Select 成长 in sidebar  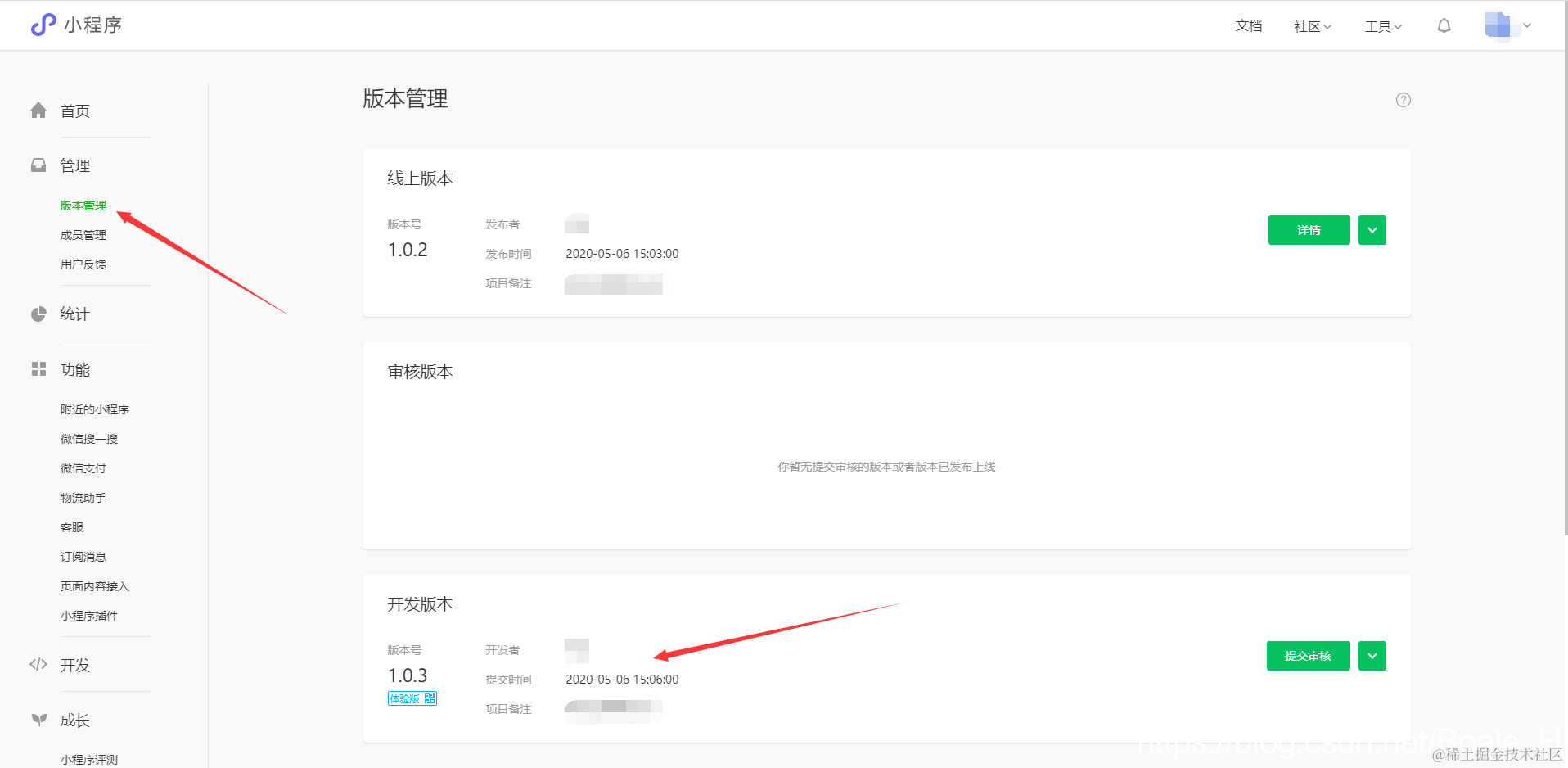[x=75, y=721]
